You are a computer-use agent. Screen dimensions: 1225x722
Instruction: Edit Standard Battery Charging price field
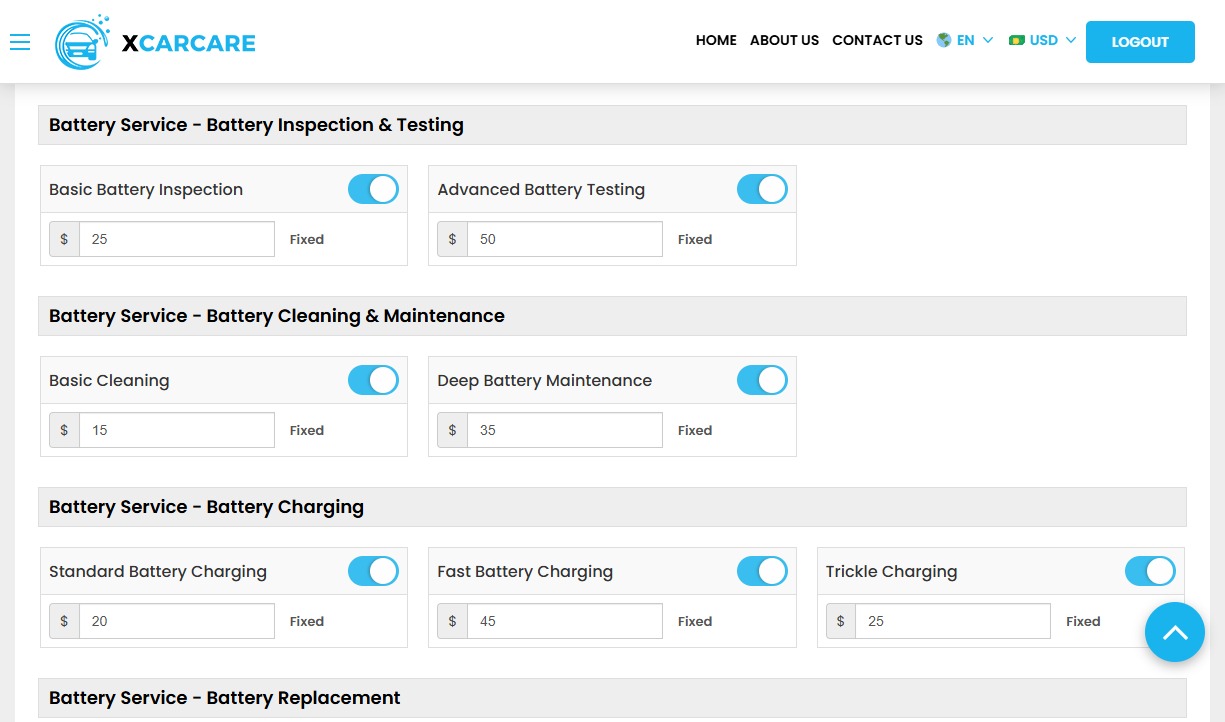(x=177, y=621)
